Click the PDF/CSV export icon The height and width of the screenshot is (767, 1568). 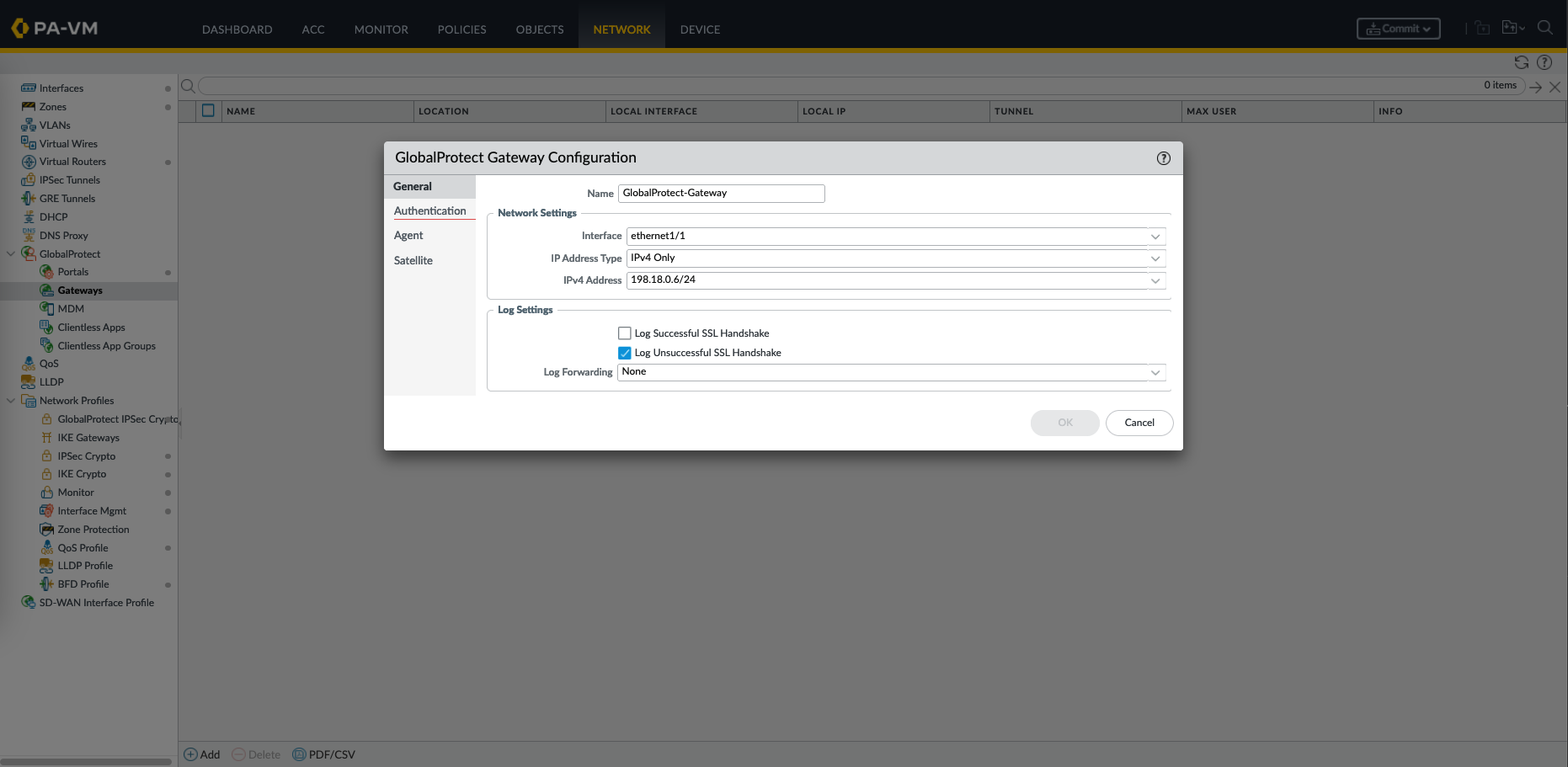tap(299, 754)
